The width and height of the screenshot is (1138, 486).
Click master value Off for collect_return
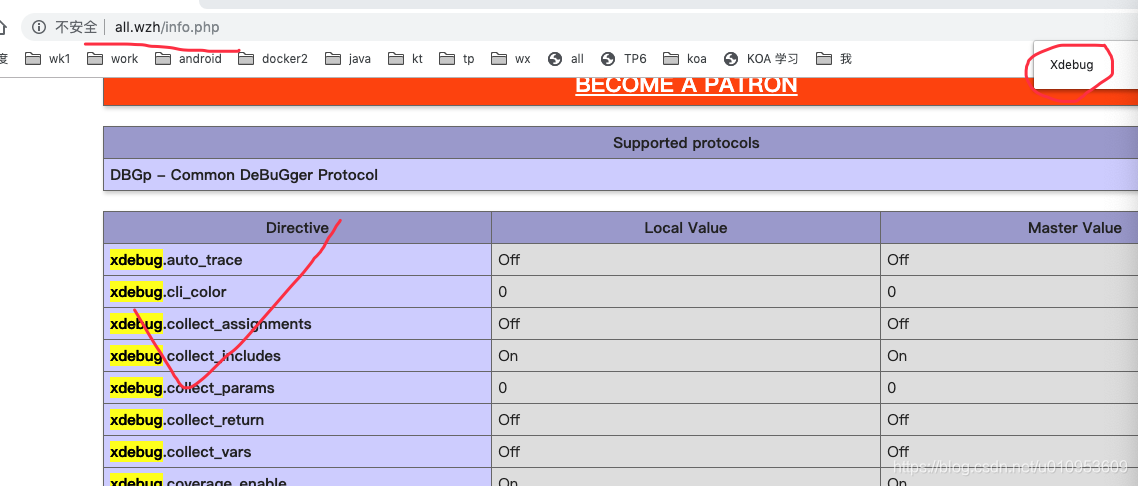point(898,420)
